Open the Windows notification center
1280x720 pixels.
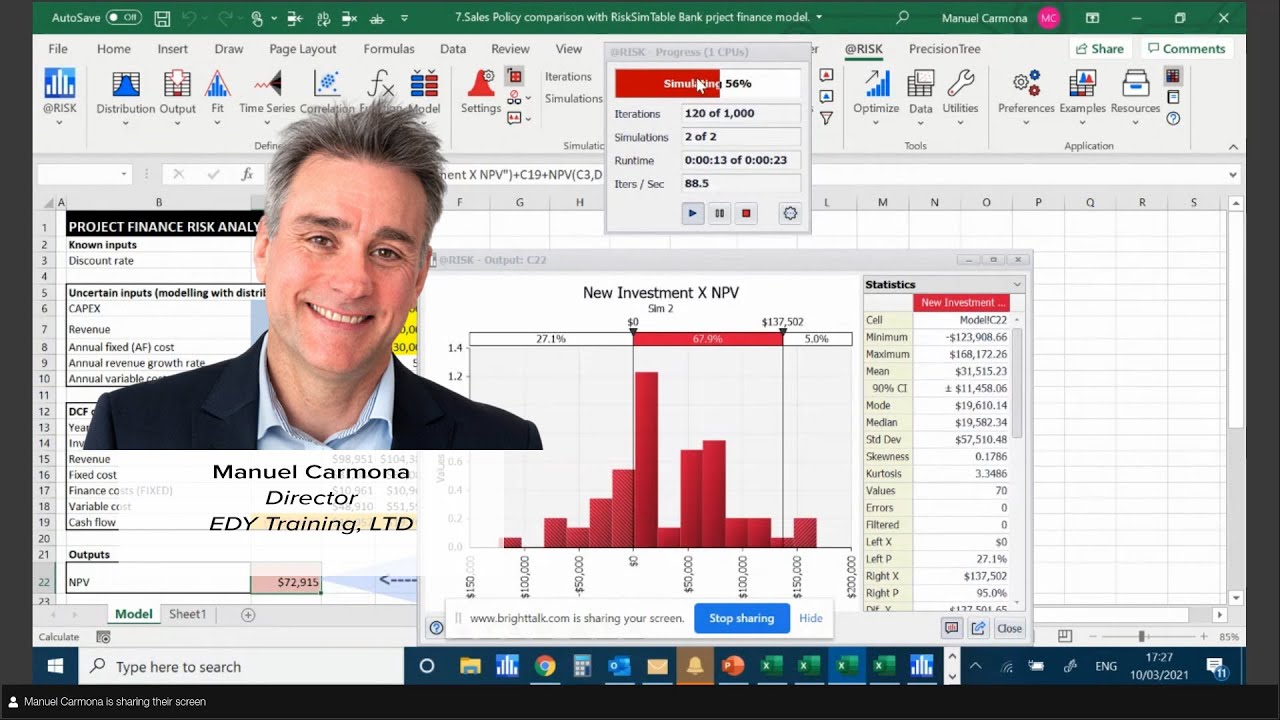pos(1217,667)
